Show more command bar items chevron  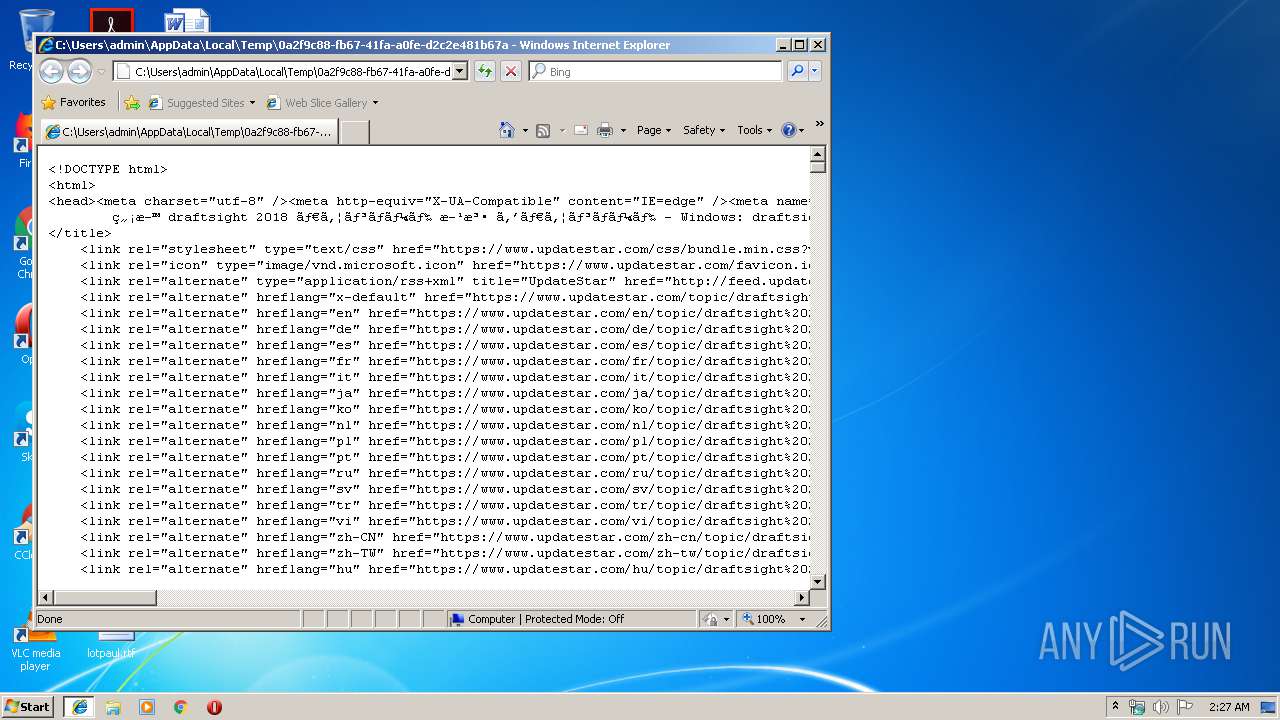pos(819,124)
